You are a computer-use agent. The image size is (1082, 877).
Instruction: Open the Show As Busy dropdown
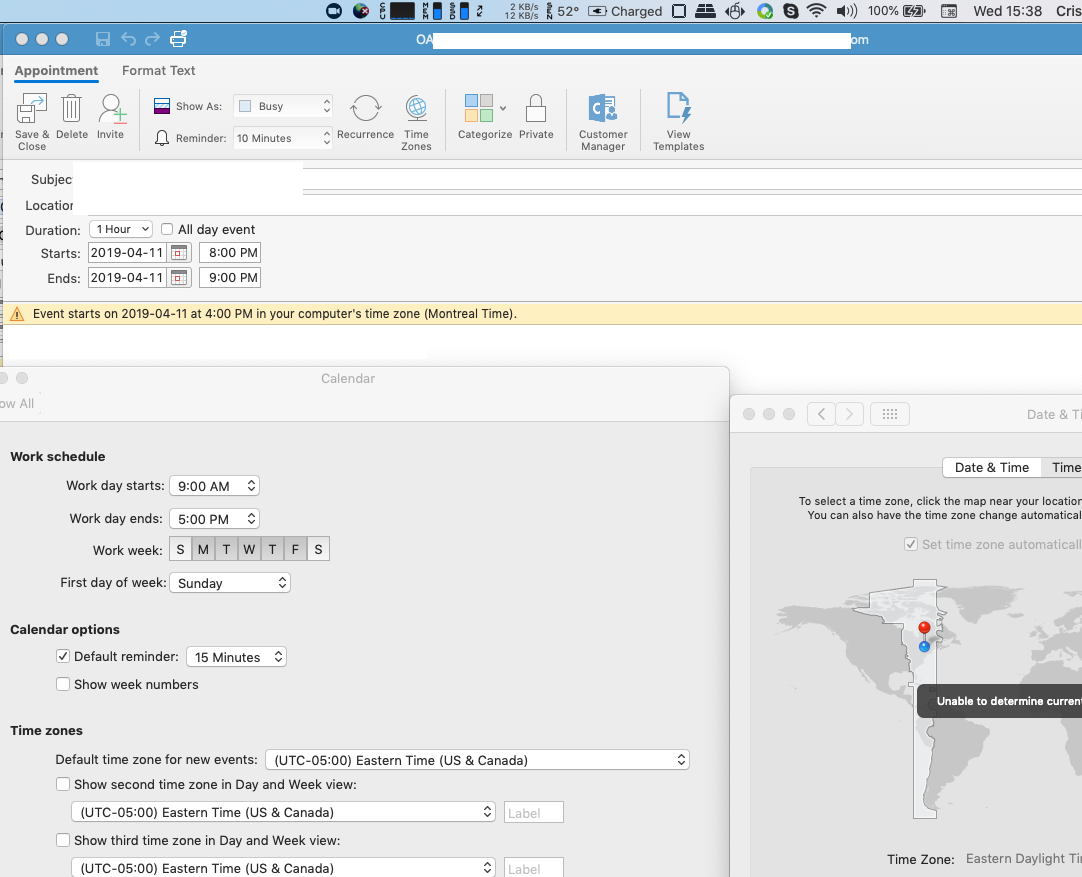(x=283, y=106)
